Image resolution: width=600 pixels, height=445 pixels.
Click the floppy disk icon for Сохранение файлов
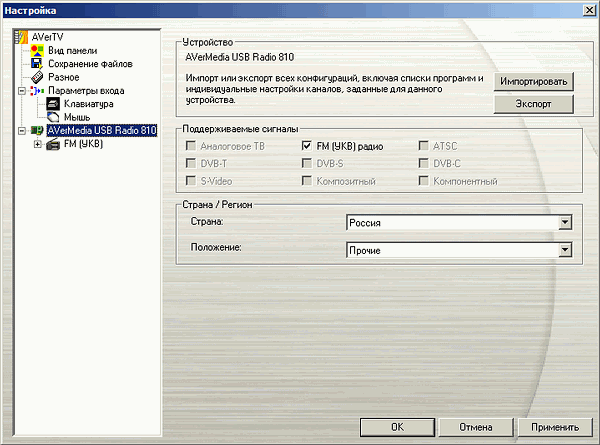click(37, 64)
